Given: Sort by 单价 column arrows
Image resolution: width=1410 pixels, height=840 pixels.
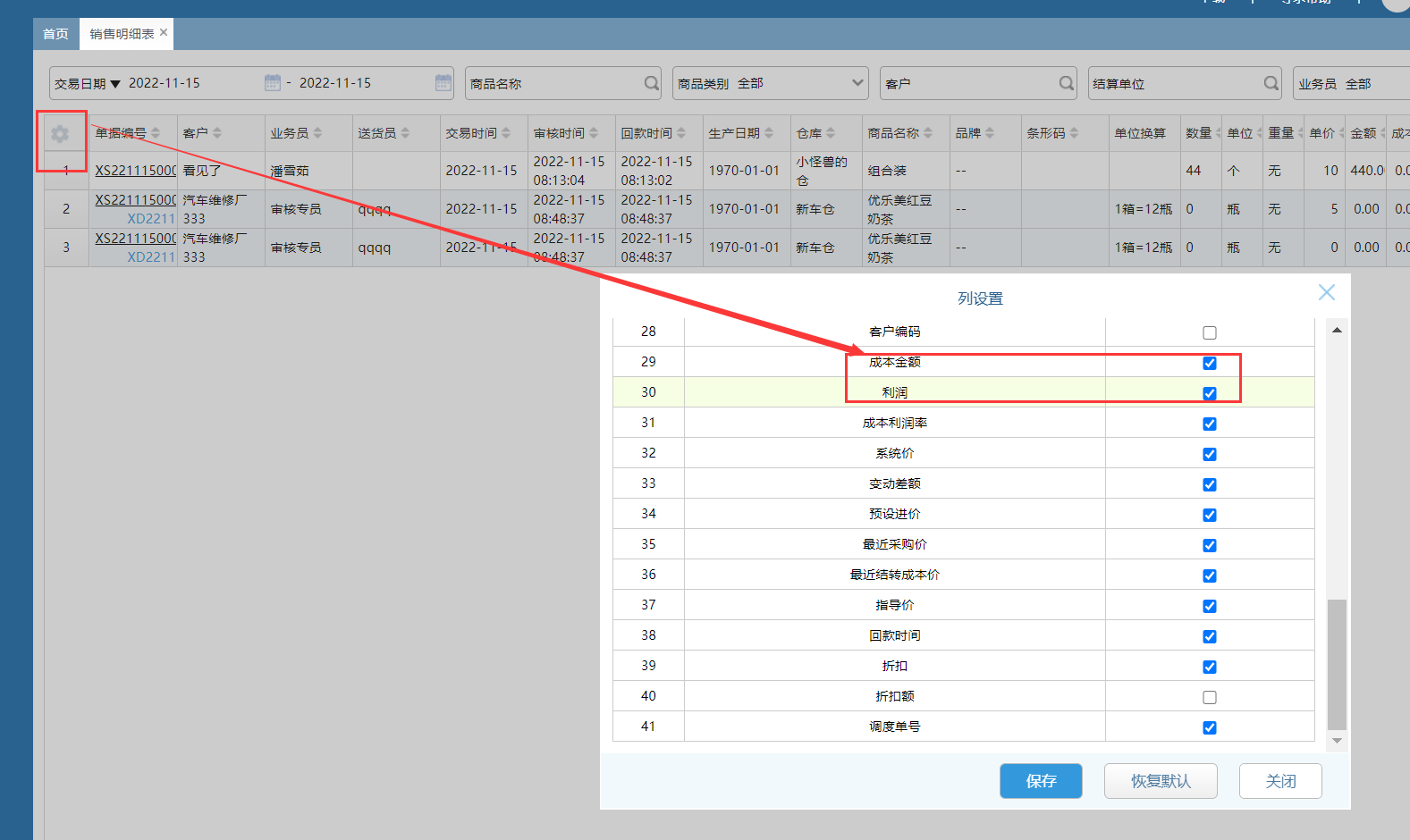Looking at the screenshot, I should pyautogui.click(x=1342, y=133).
